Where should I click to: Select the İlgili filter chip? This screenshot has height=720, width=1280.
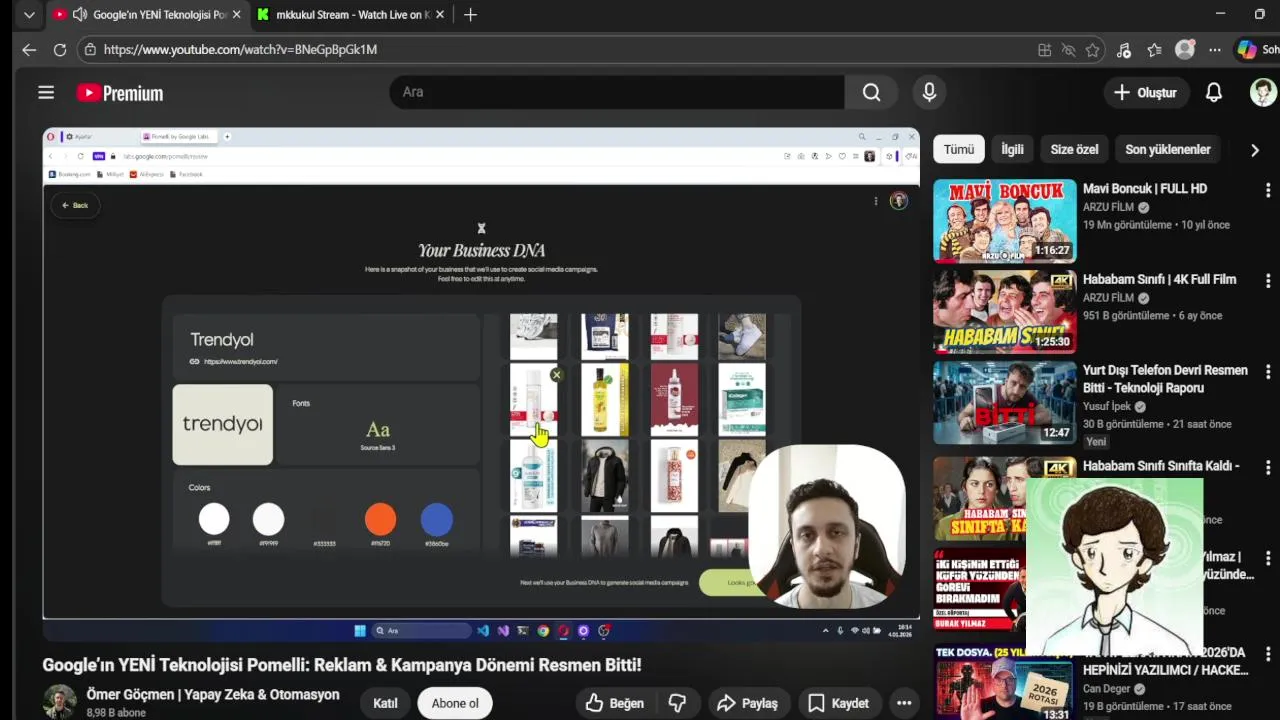[x=1012, y=149]
